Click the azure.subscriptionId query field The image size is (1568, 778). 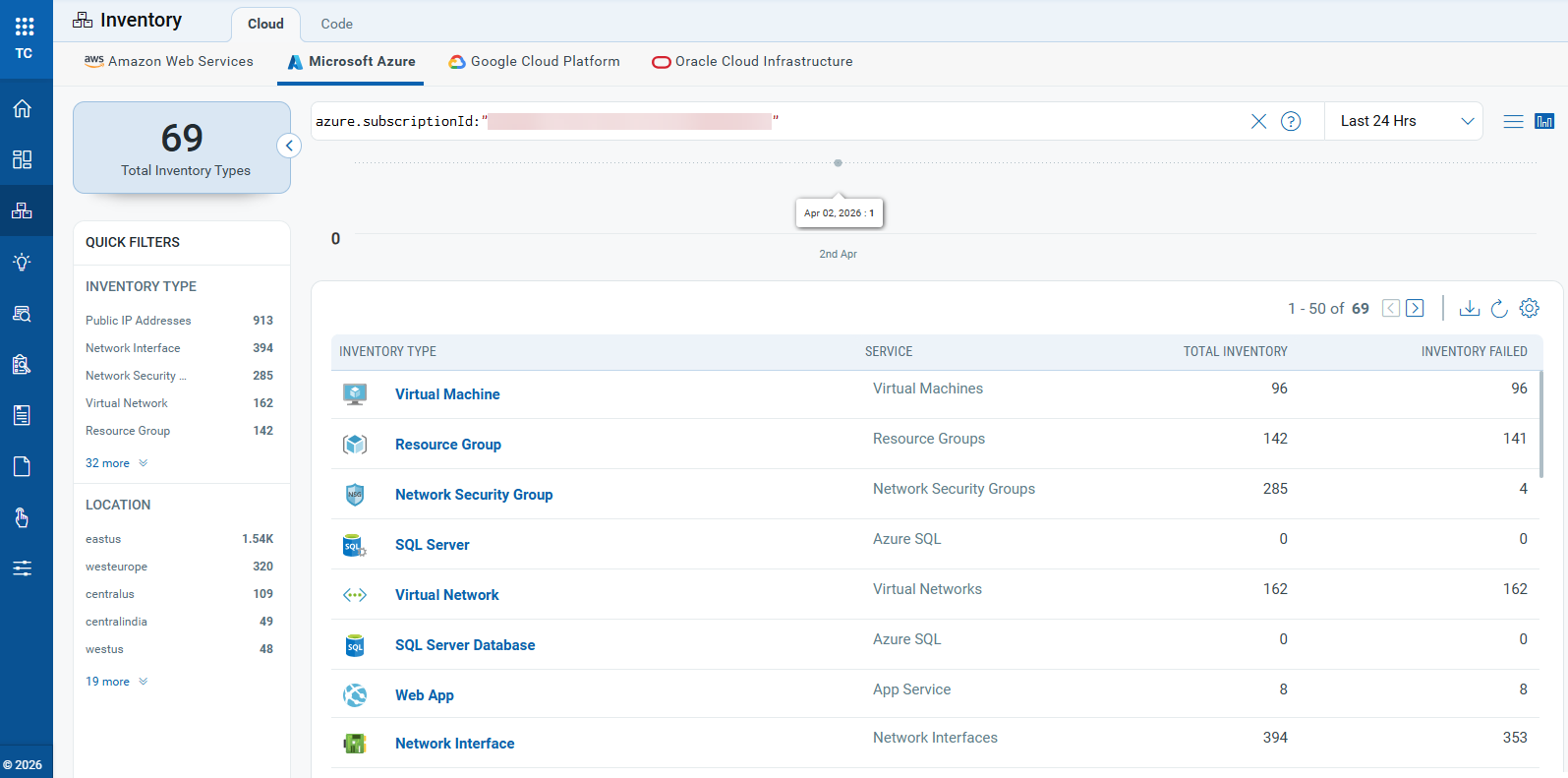[777, 121]
